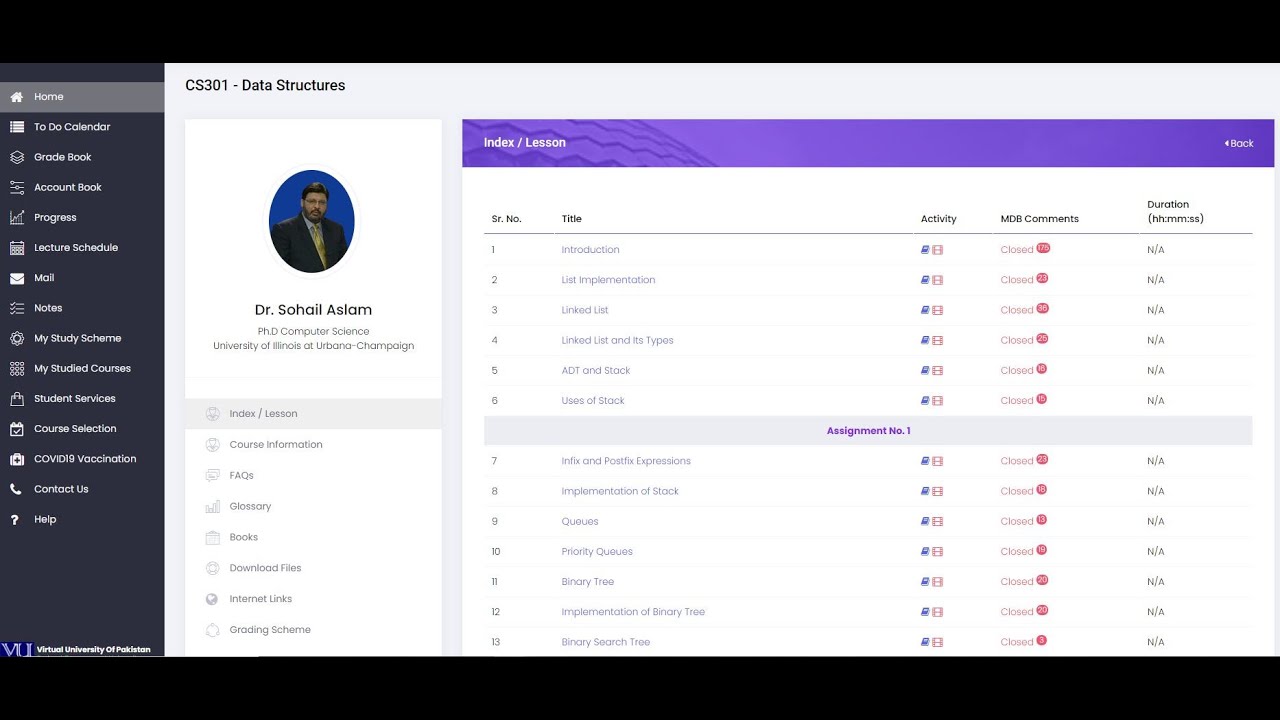This screenshot has height=720, width=1280.
Task: Click the Progress chart icon in sidebar
Action: 16,217
